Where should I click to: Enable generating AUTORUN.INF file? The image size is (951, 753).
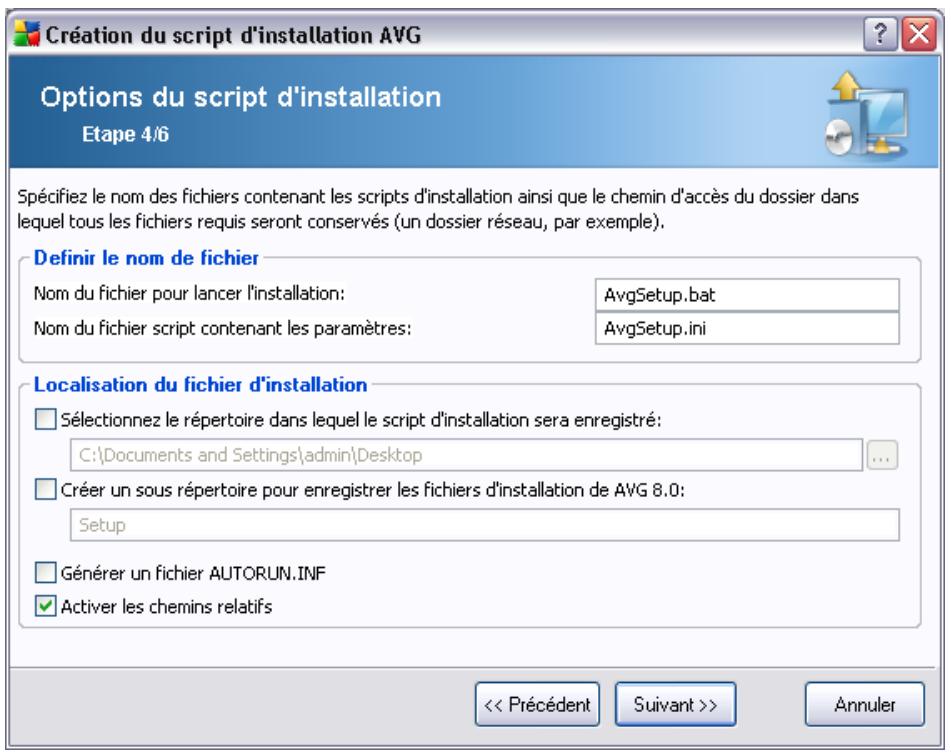[x=45, y=572]
